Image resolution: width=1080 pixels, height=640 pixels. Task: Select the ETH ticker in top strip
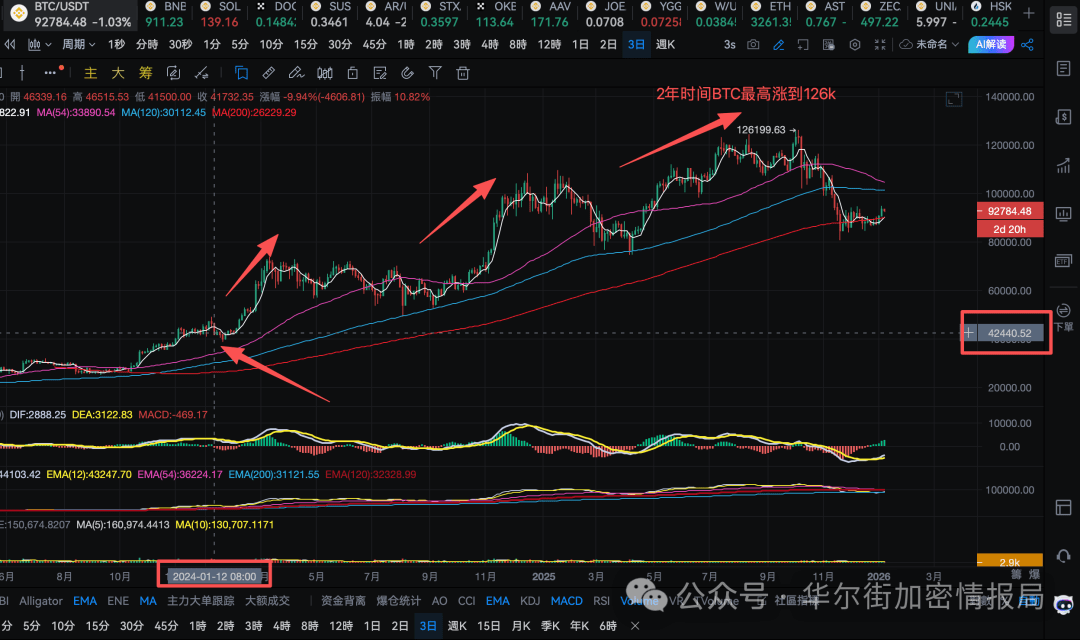tap(770, 14)
